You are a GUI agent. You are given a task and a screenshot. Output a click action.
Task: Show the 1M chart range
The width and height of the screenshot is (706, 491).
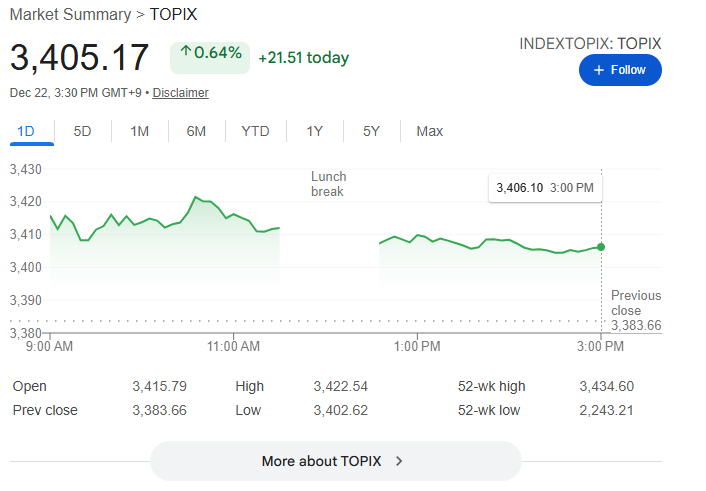tap(140, 131)
